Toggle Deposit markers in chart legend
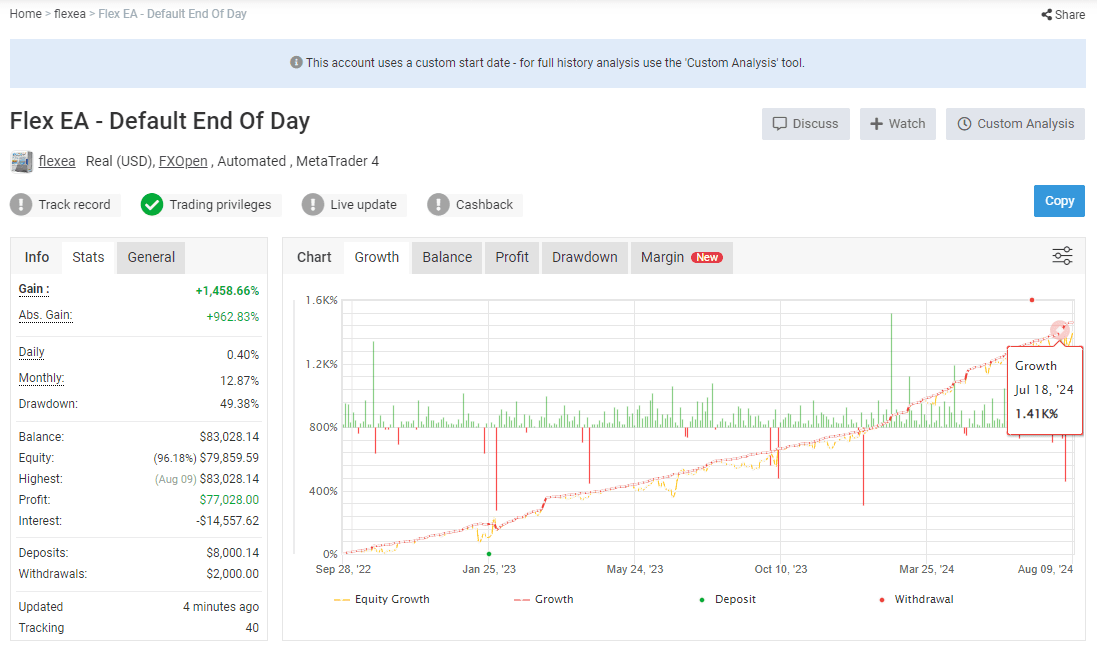This screenshot has height=650, width=1097. coord(727,599)
